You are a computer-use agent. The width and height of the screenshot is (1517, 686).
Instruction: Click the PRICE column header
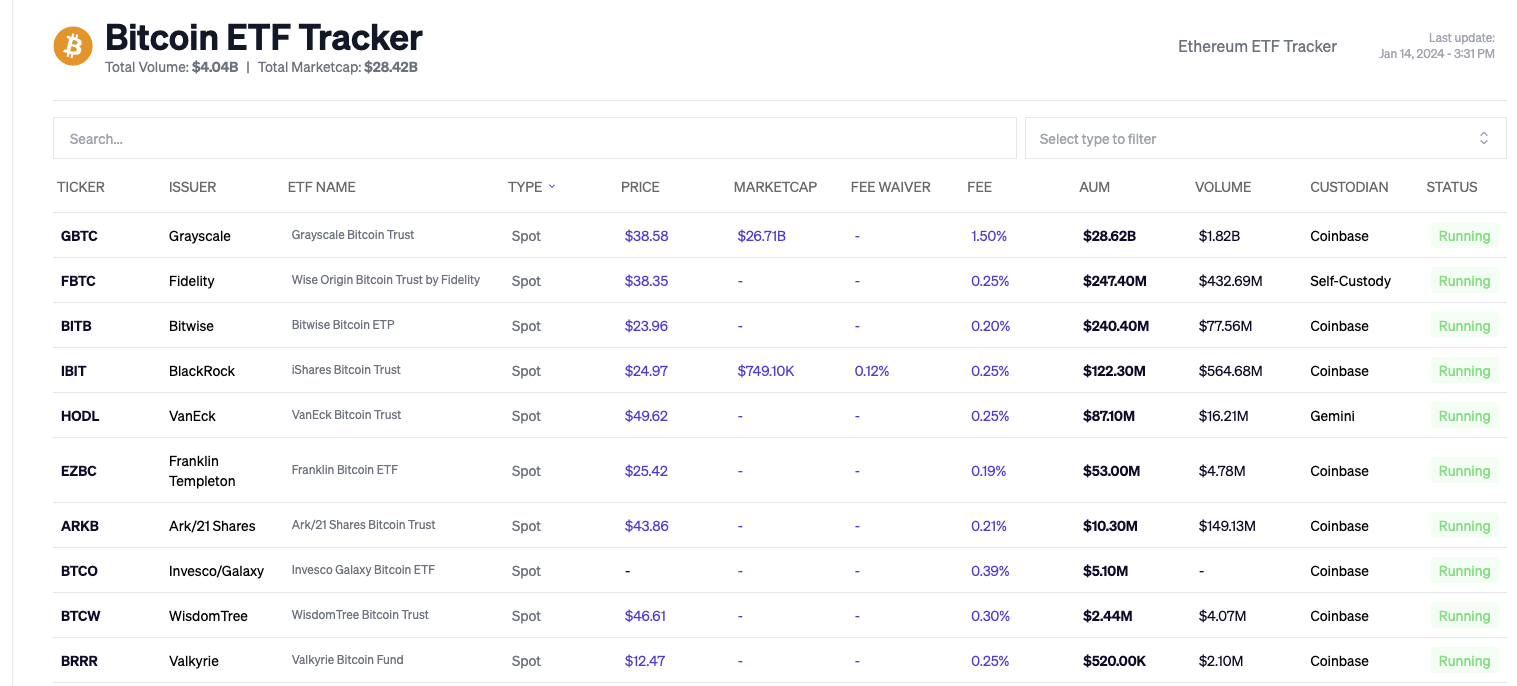(640, 187)
